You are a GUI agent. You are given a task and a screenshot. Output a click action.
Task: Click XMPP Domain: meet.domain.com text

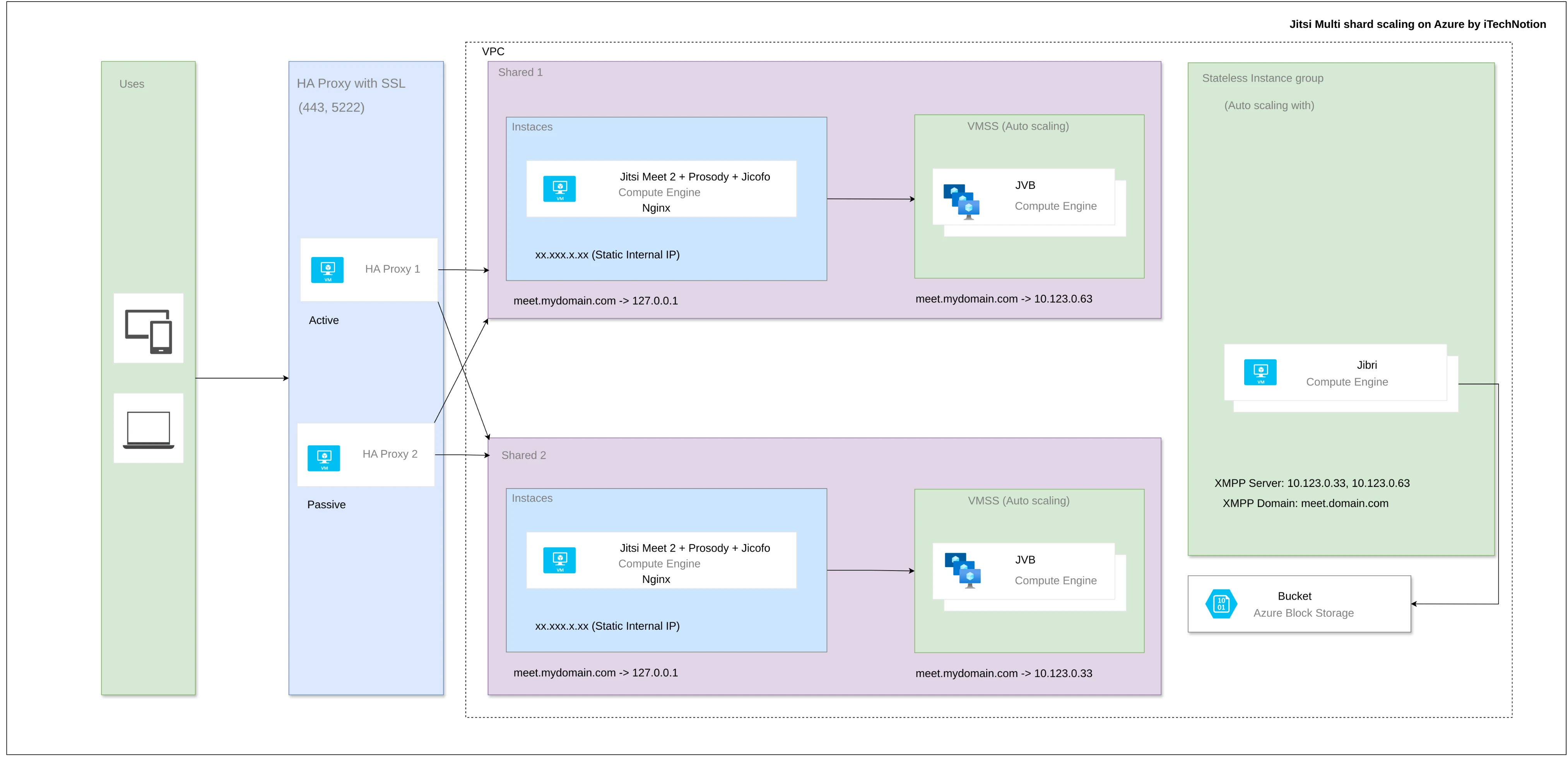pyautogui.click(x=1306, y=504)
